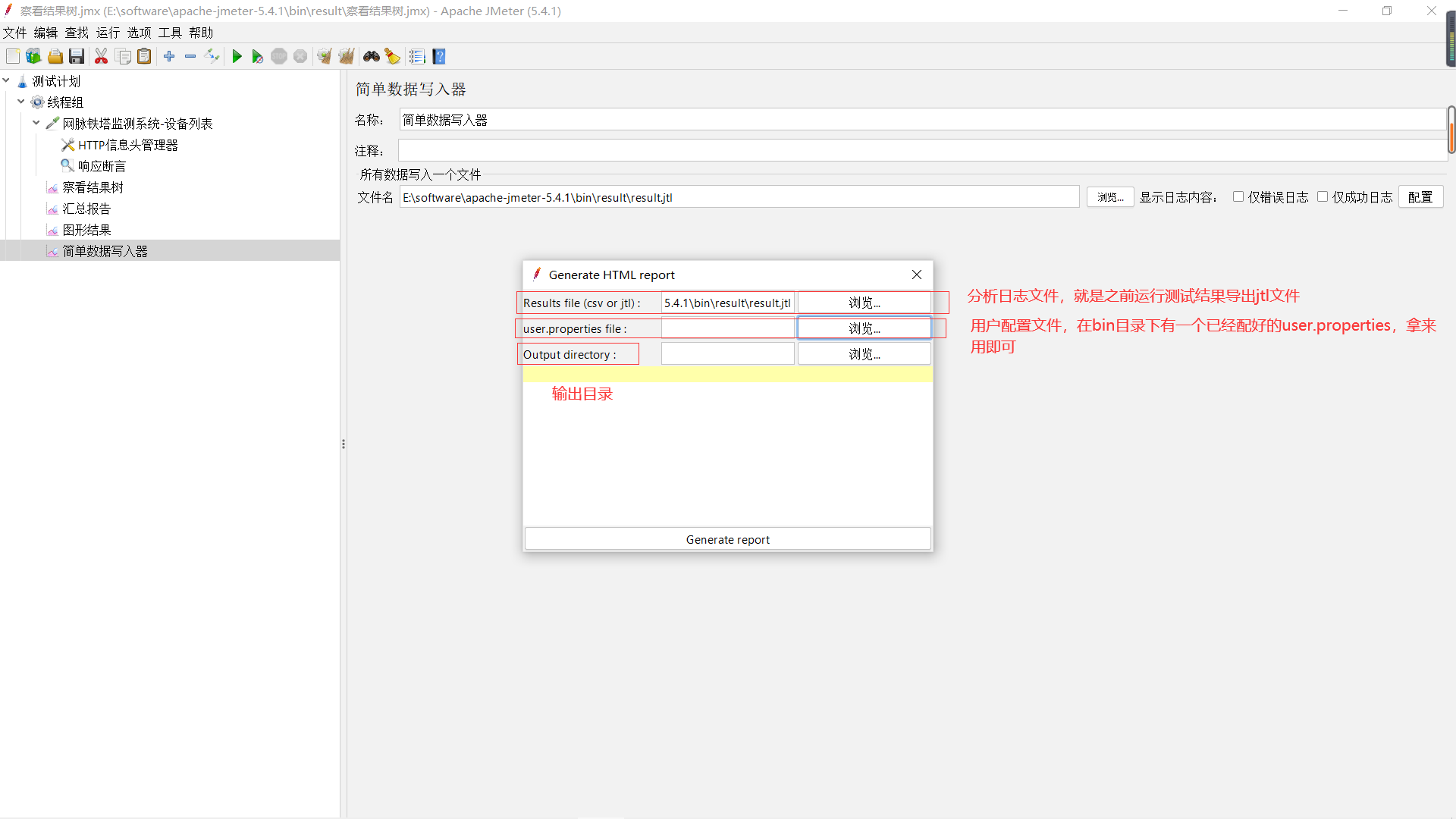Viewport: 1456px width, 819px height.
Task: Click the New test plan icon
Action: pyautogui.click(x=13, y=57)
